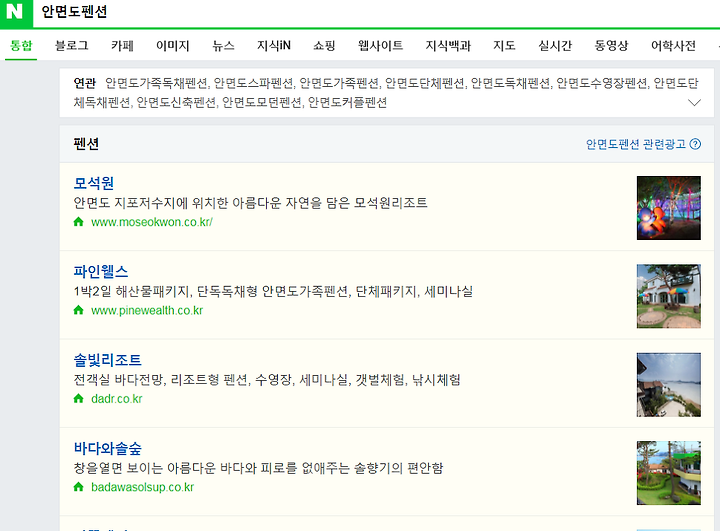
Task: Click the 파인웰스 description about 해산물패키지
Action: click(x=273, y=291)
